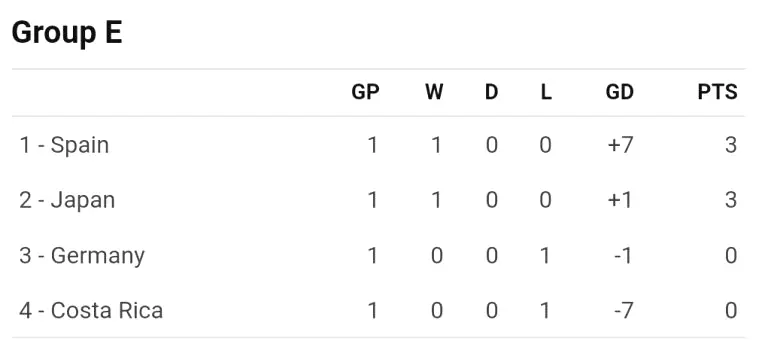Click Spain's +7 goal difference

click(620, 145)
